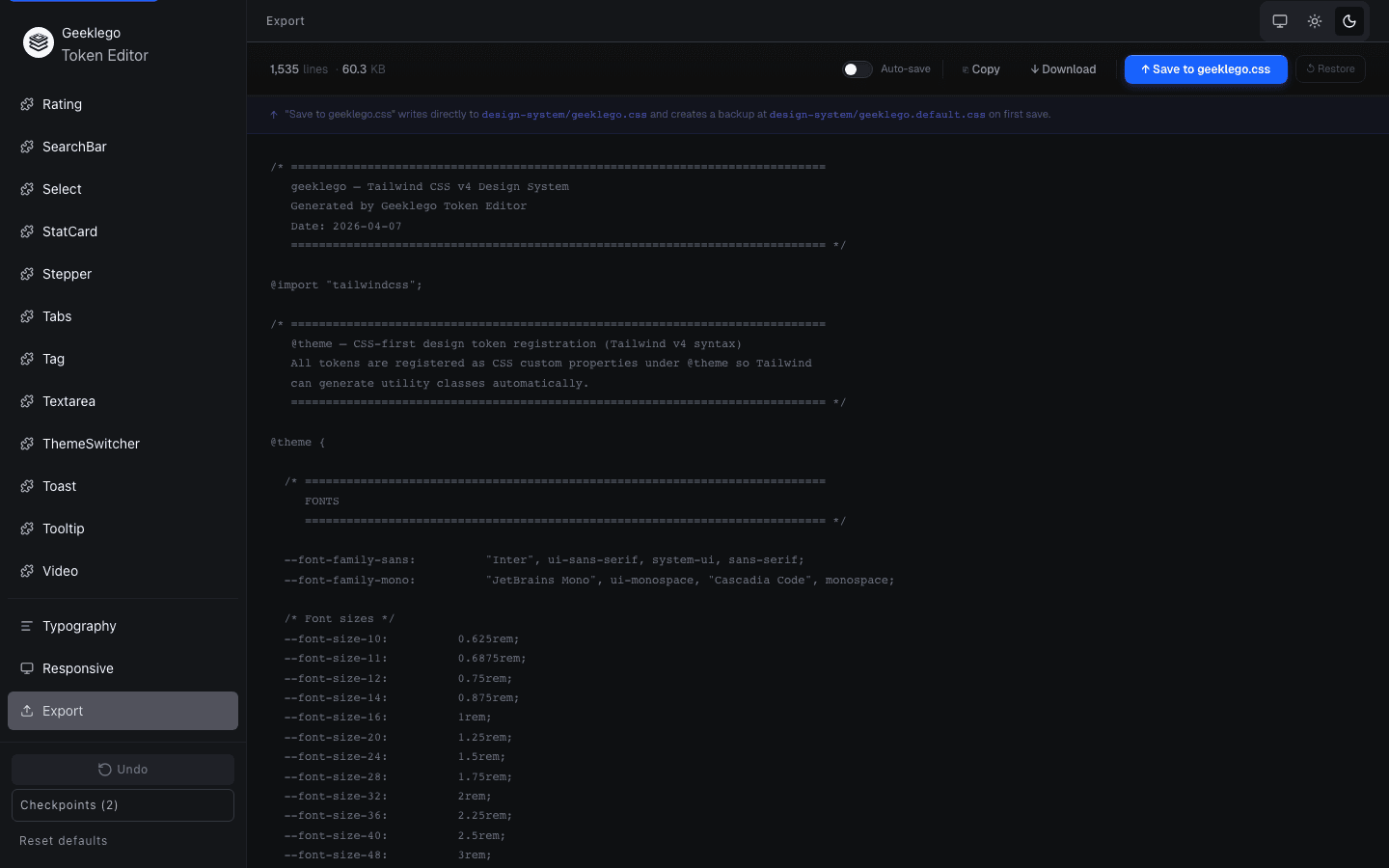Click the Undo button
Image resolution: width=1389 pixels, height=868 pixels.
pos(123,770)
